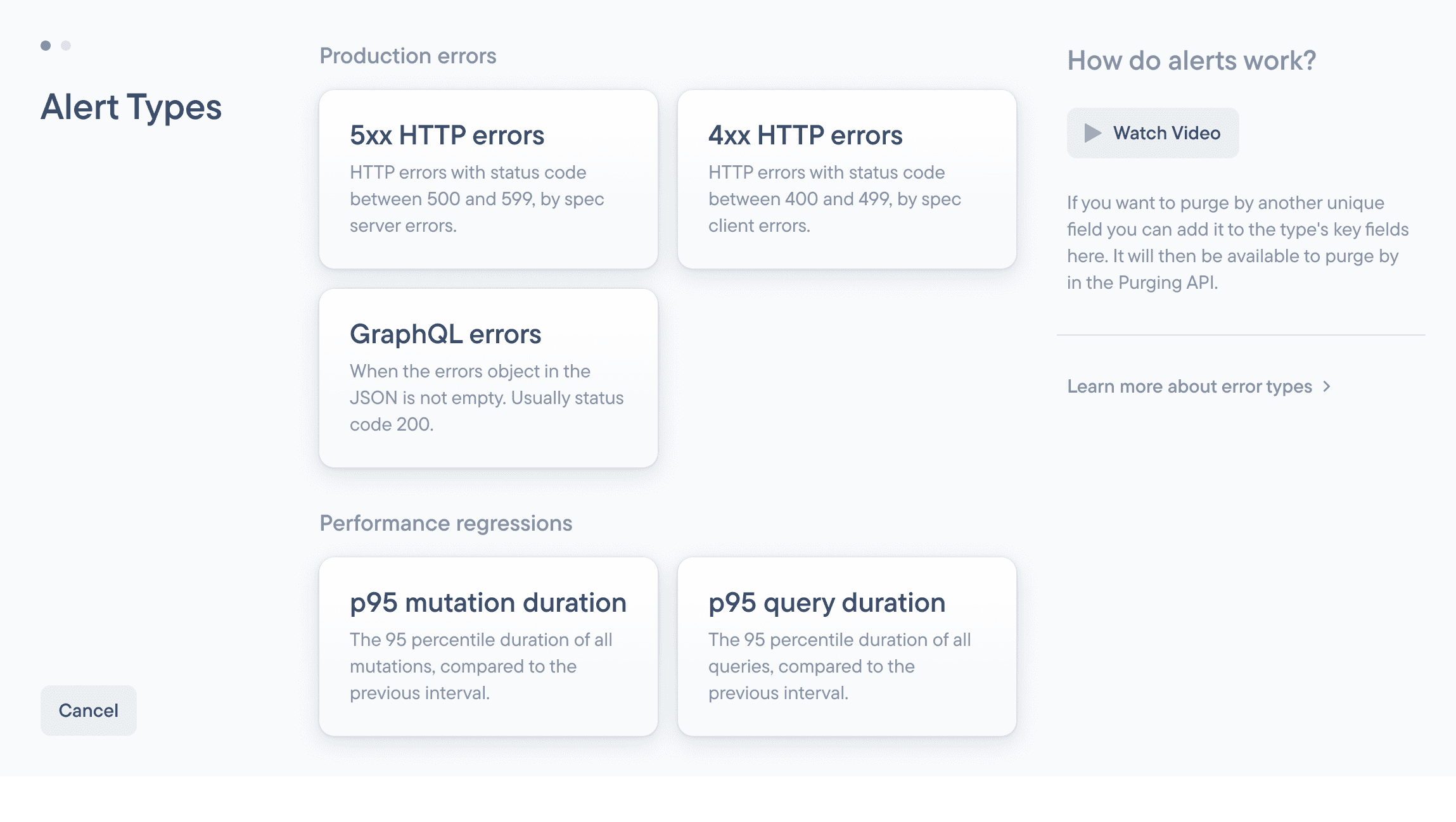
Task: Select the 5xx HTTP errors alert type
Action: (488, 179)
